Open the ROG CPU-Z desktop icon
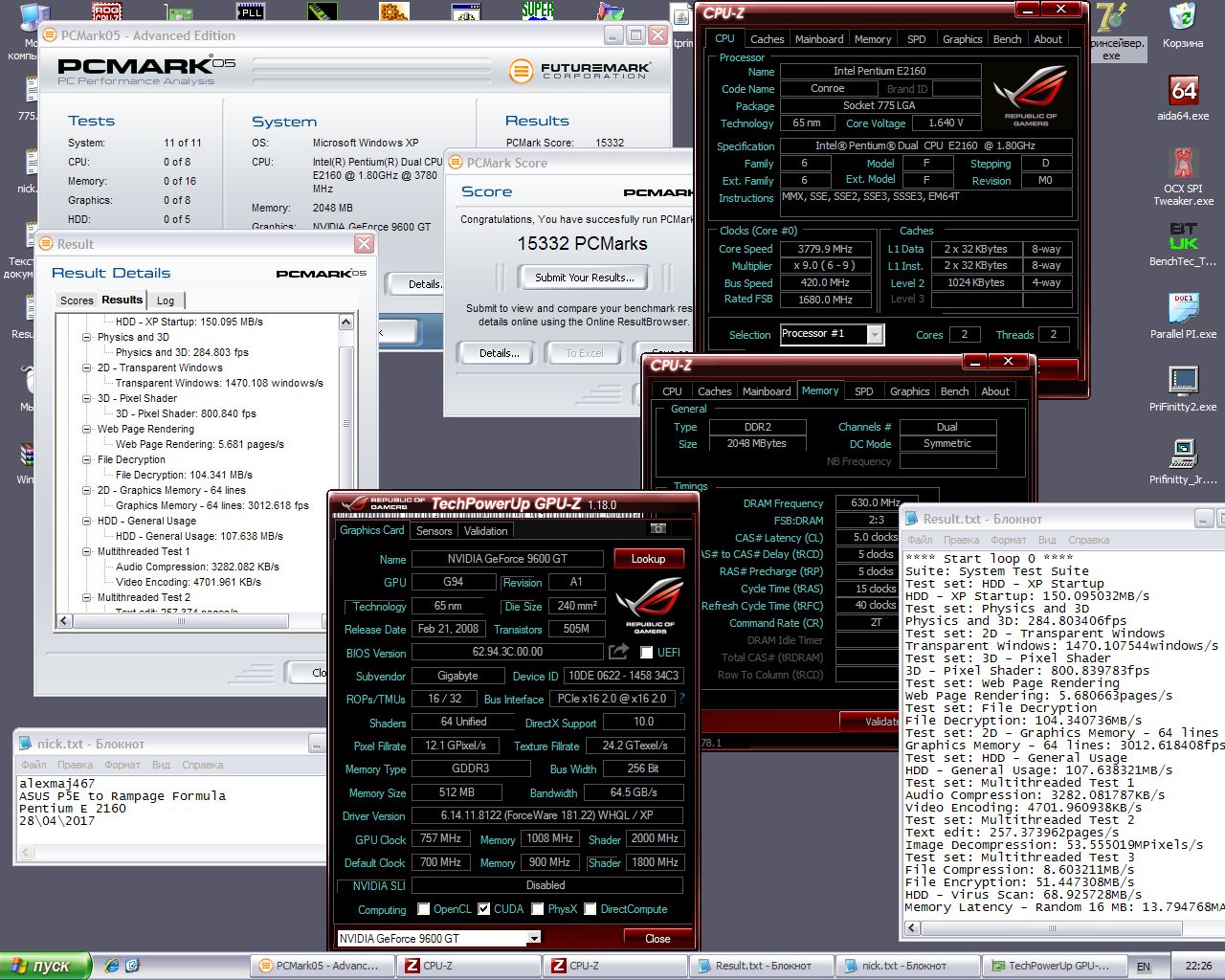The height and width of the screenshot is (980, 1225). coord(107,11)
